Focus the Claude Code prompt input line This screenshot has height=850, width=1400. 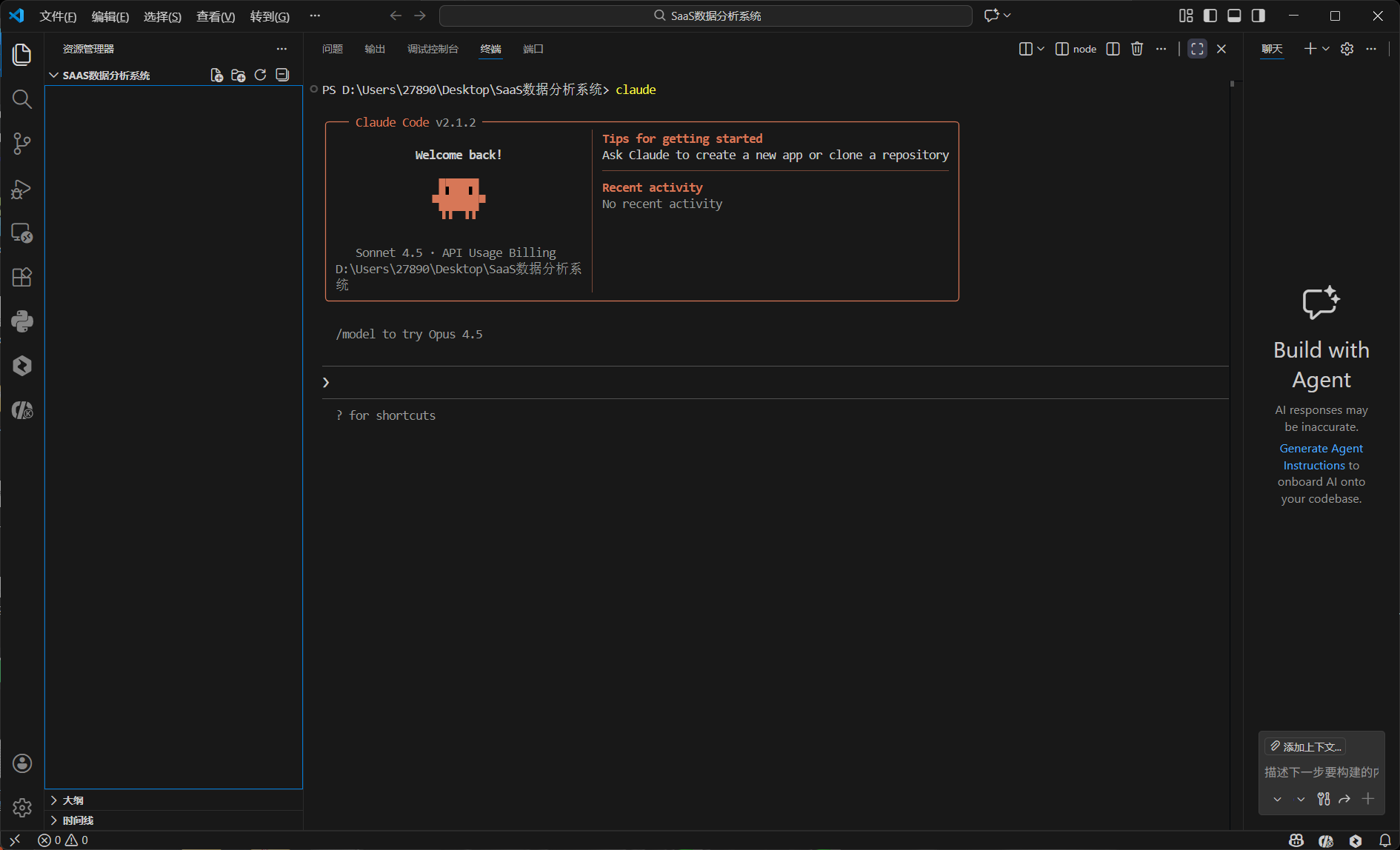click(776, 382)
